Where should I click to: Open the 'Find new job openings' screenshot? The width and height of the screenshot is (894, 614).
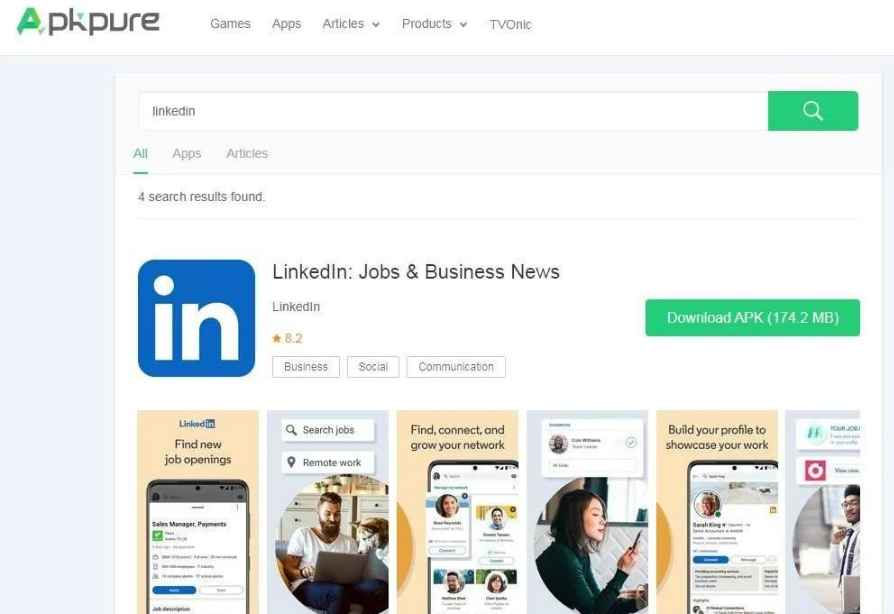pyautogui.click(x=198, y=512)
